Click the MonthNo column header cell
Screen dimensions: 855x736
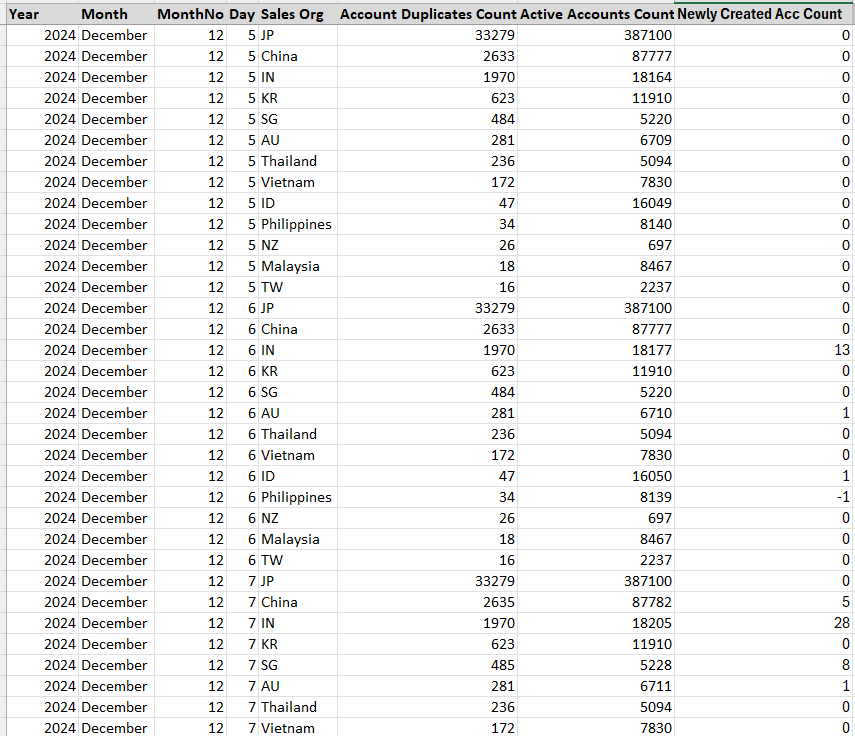tap(190, 14)
